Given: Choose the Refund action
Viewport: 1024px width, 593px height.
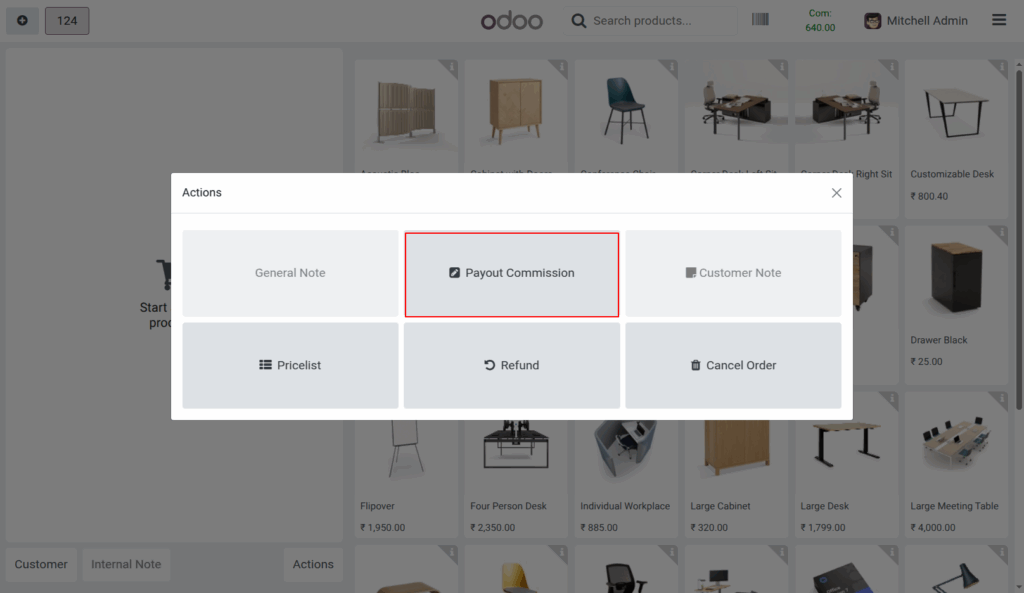Looking at the screenshot, I should [x=512, y=365].
